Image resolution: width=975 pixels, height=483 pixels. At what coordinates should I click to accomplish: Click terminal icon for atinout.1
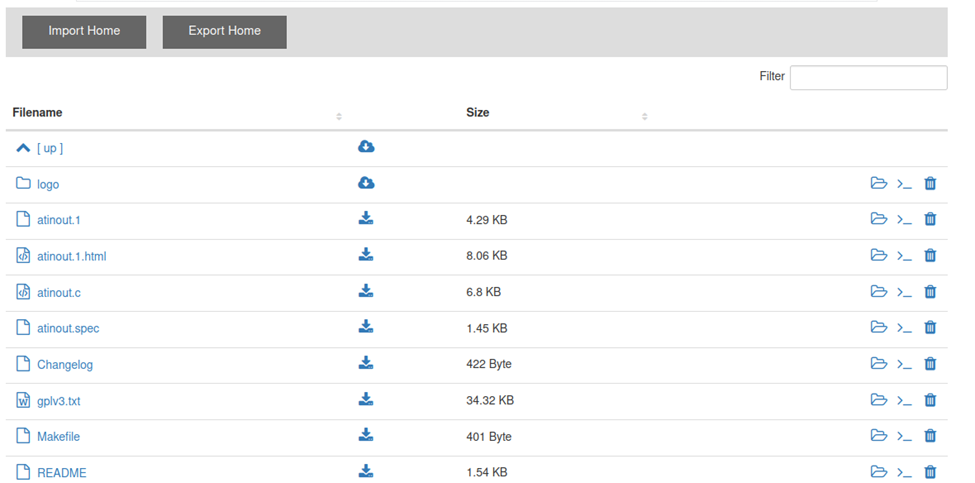coord(904,219)
